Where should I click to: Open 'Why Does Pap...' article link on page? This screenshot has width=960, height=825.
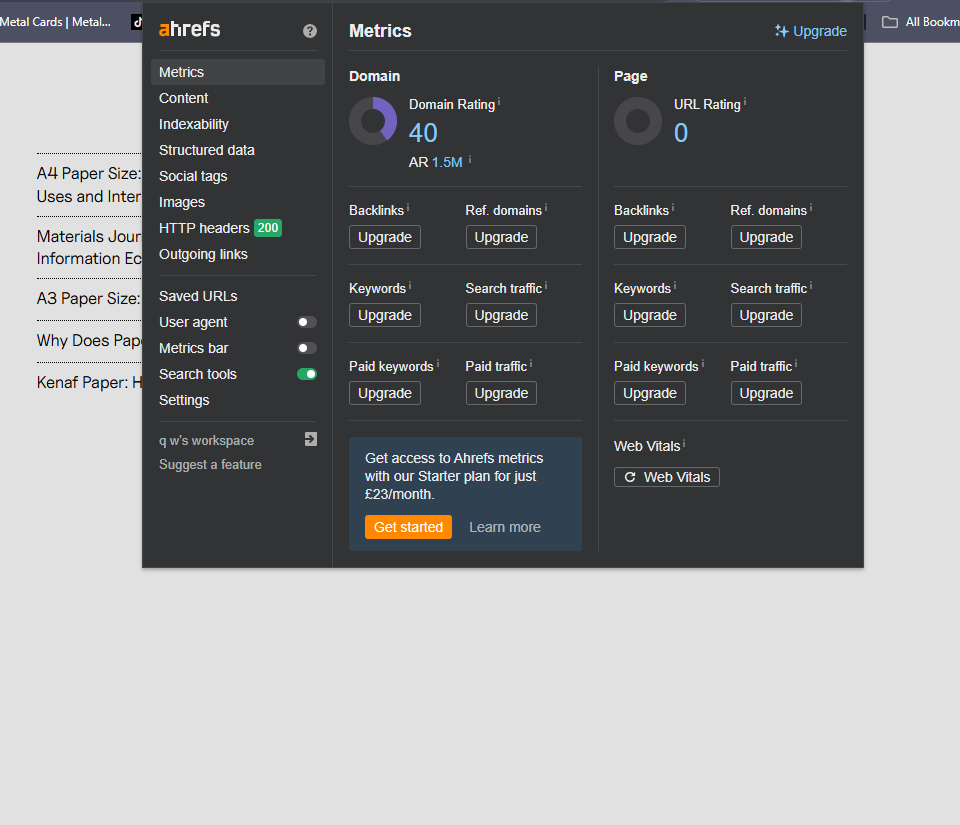pyautogui.click(x=89, y=340)
